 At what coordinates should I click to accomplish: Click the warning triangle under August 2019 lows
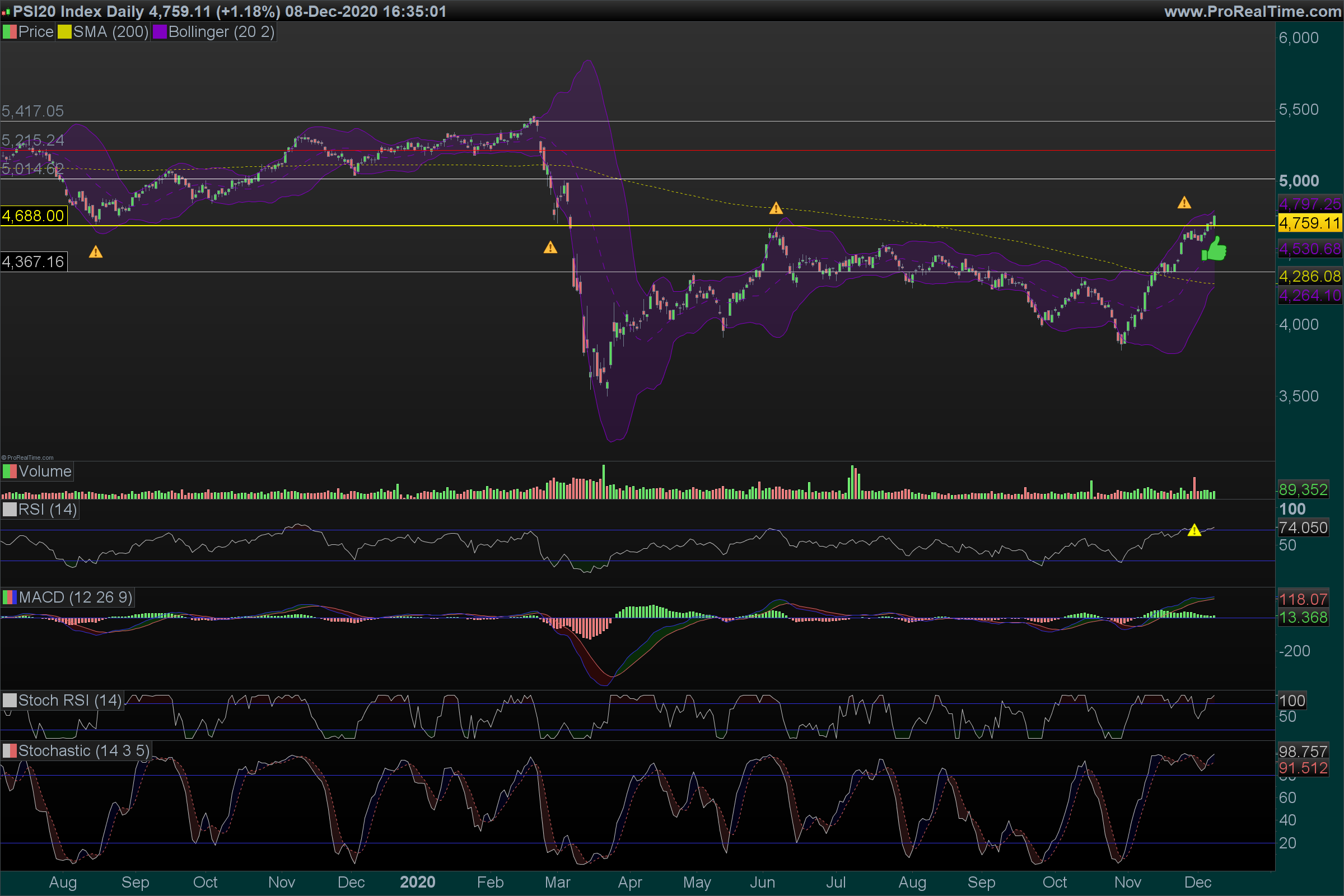[x=95, y=252]
